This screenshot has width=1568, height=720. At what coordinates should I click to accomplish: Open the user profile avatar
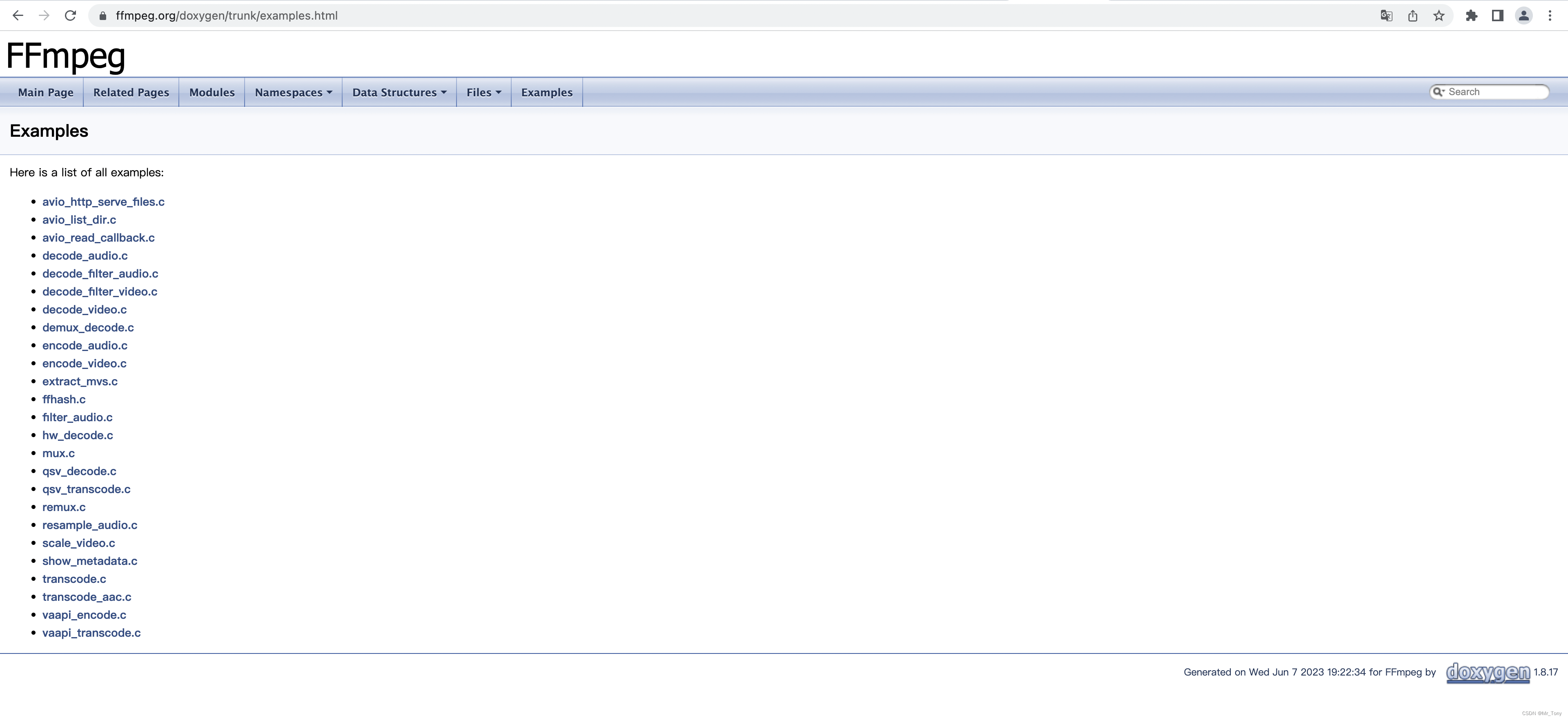point(1523,16)
